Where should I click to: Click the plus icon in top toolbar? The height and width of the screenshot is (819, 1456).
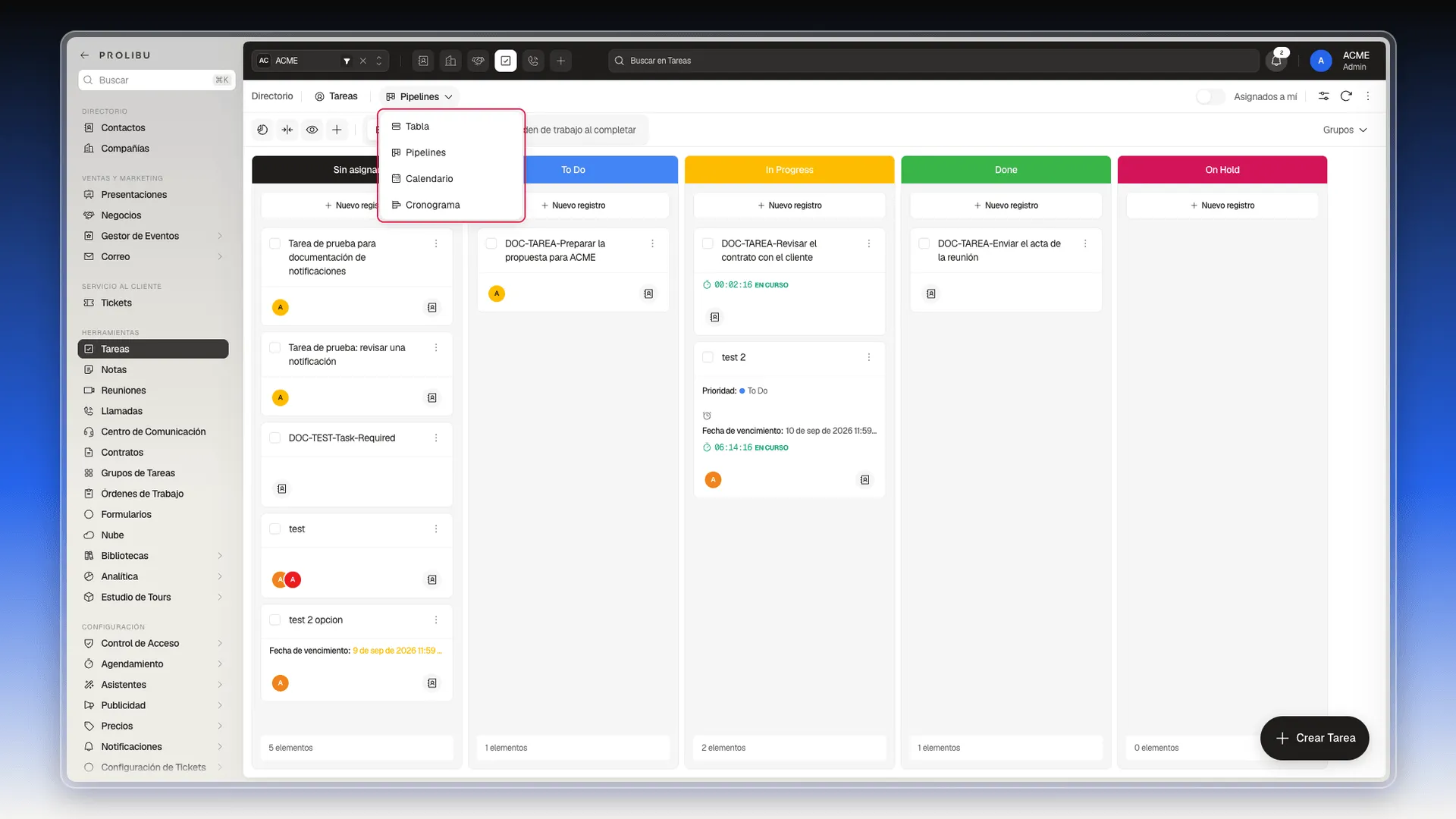pyautogui.click(x=560, y=61)
